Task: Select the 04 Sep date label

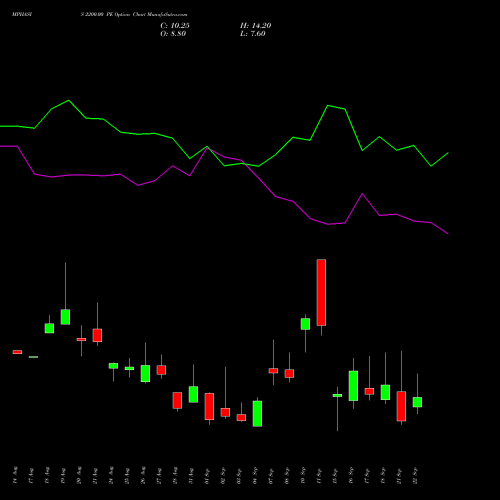Action: pyautogui.click(x=255, y=475)
